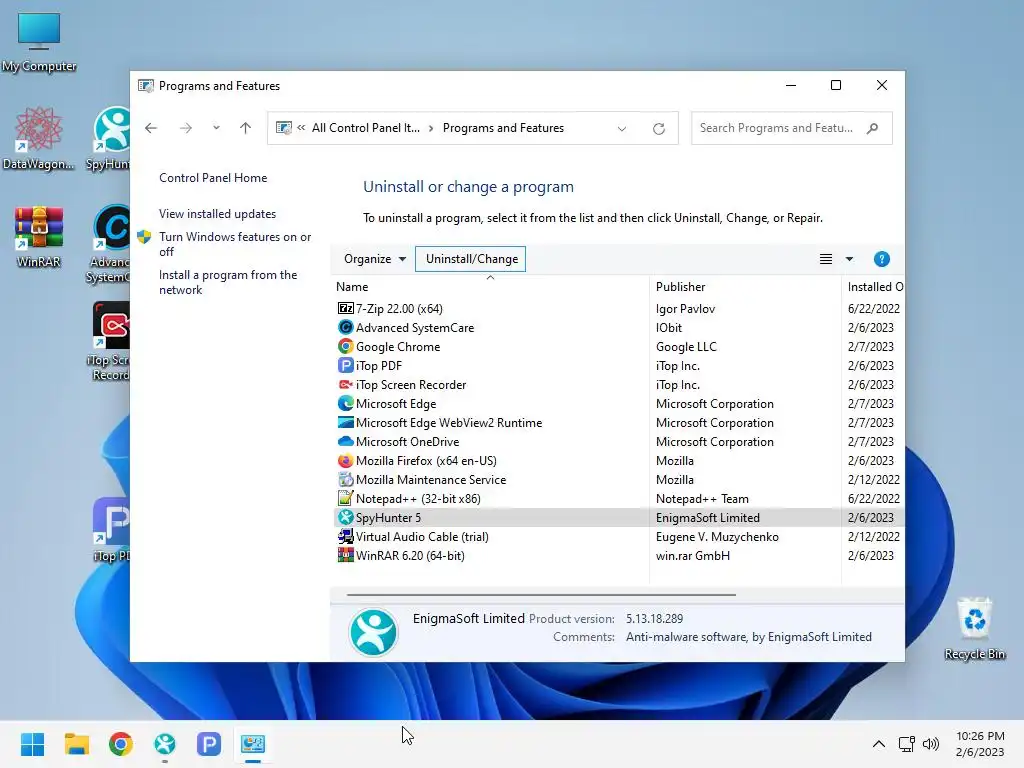This screenshot has width=1024, height=768.
Task: Click the Mozilla Firefox icon in list
Action: coord(345,460)
